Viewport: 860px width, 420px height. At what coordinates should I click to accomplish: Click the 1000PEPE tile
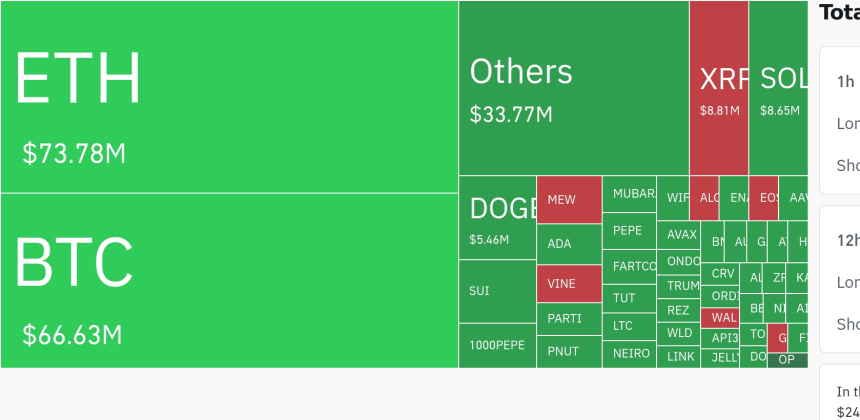click(x=497, y=345)
